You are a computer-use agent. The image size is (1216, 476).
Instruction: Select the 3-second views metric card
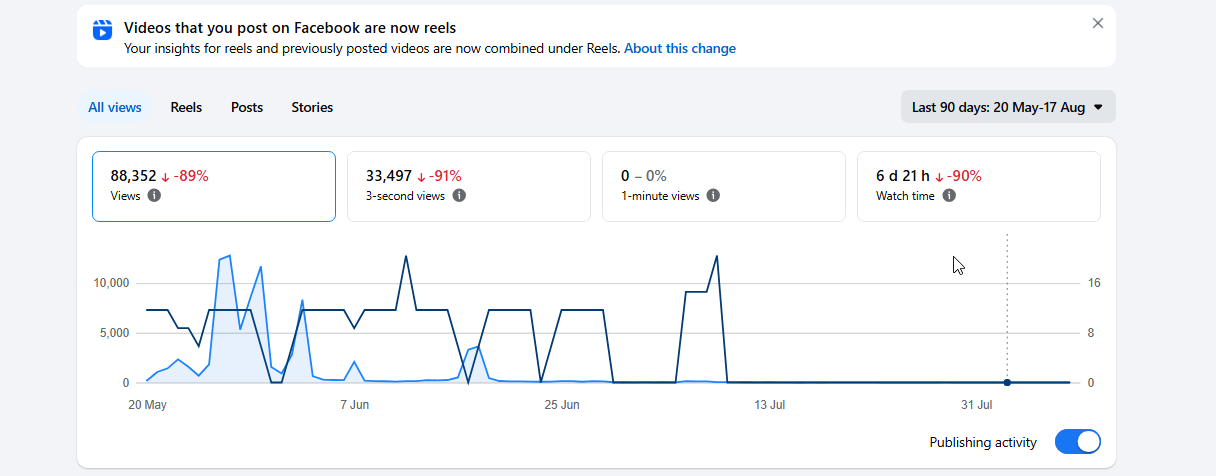pyautogui.click(x=468, y=186)
